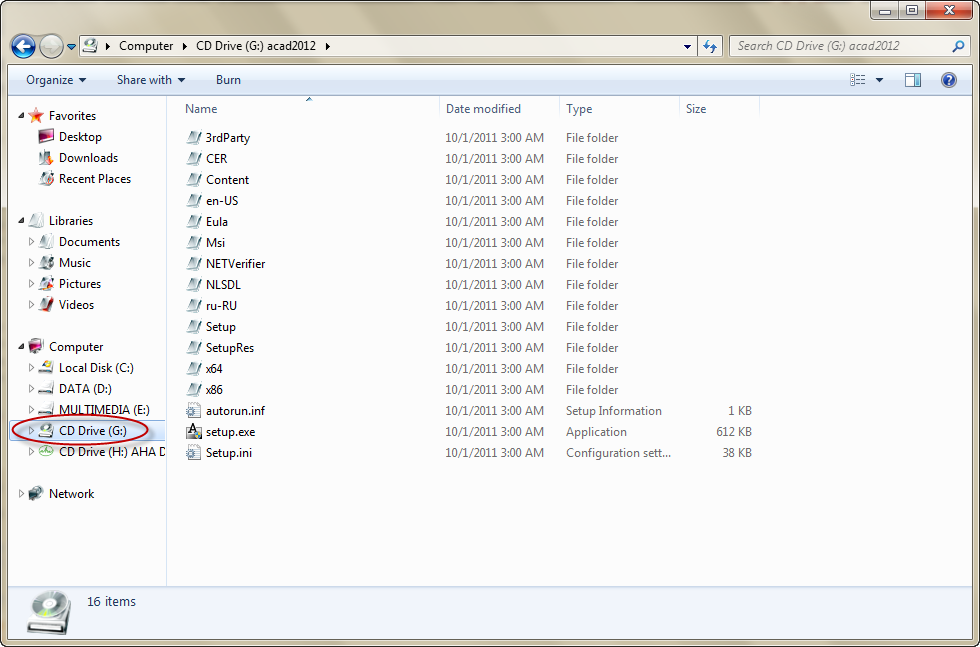Select the autorun.inf file icon
The image size is (980, 647).
(x=193, y=411)
